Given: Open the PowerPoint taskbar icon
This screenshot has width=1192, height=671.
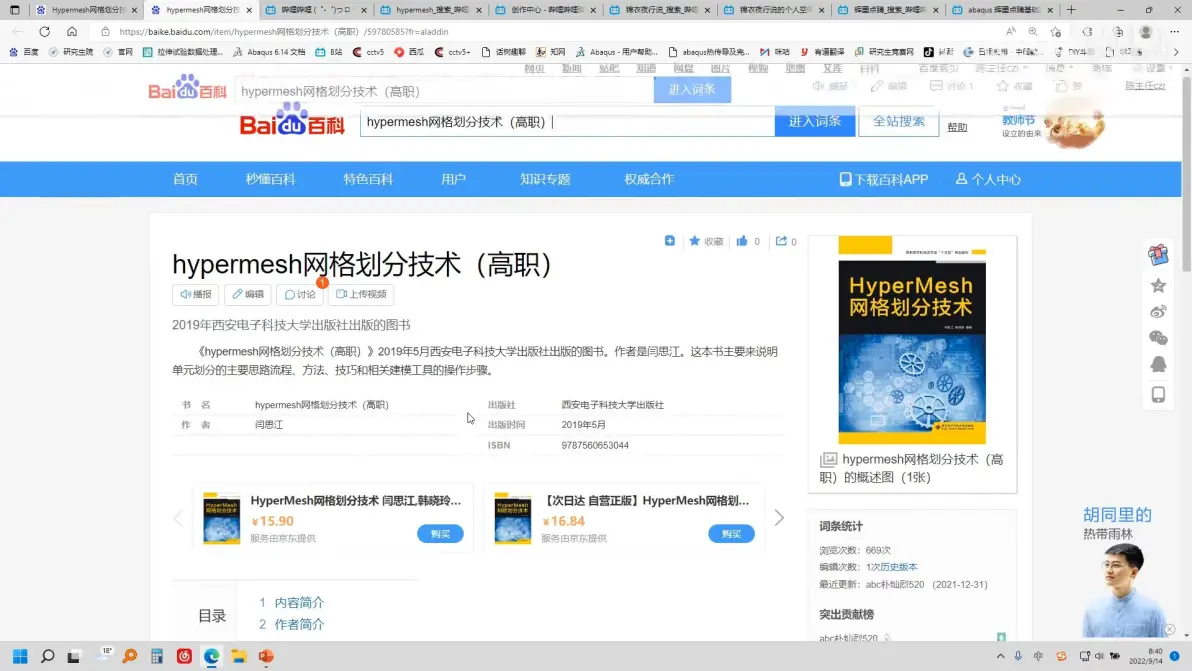Looking at the screenshot, I should coord(266,657).
